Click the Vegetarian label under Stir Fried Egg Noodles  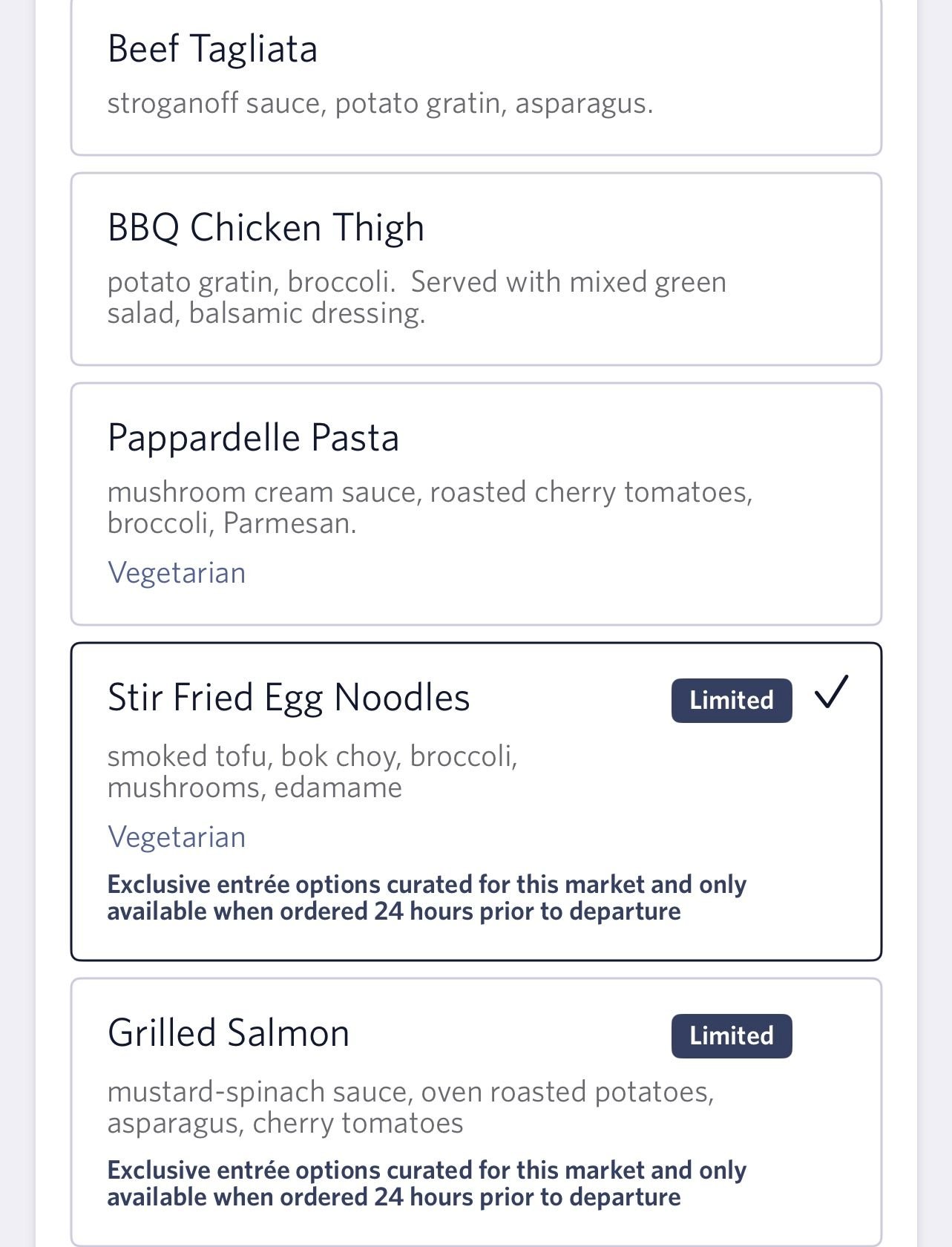[x=177, y=837]
